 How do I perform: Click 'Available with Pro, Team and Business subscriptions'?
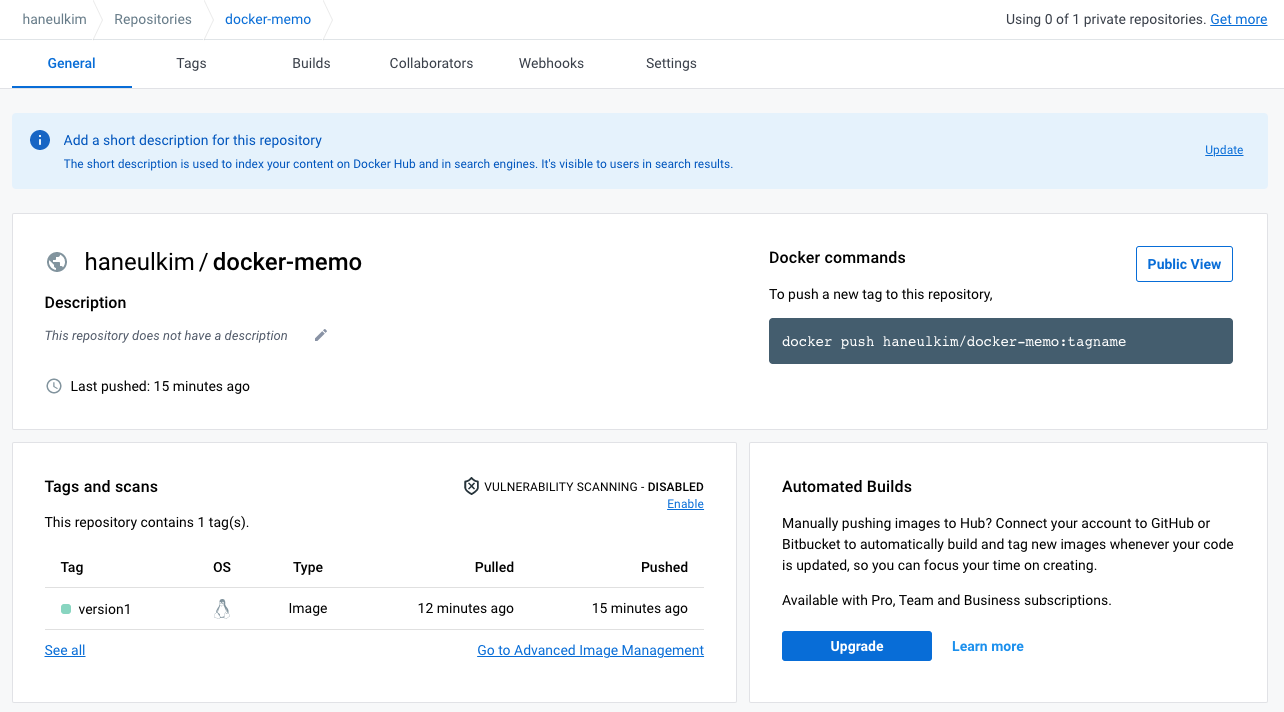coord(947,601)
